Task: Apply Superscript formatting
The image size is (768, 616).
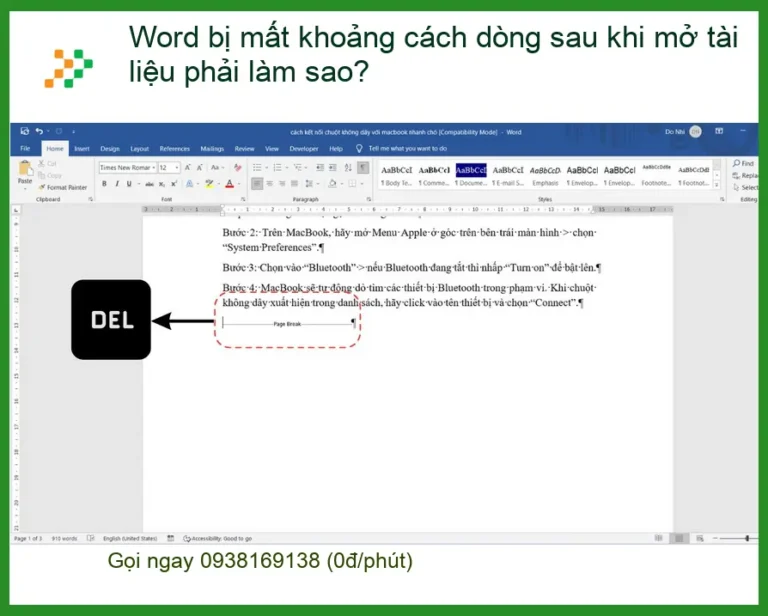Action: pos(174,184)
